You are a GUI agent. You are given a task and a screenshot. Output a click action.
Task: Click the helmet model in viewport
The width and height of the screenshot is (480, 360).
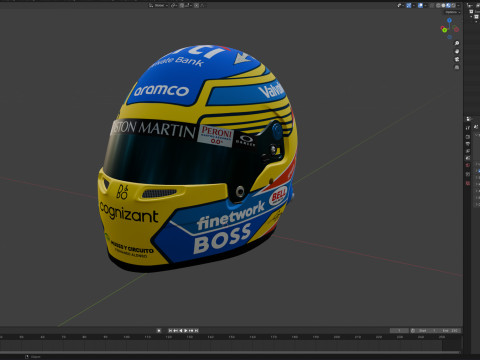pos(197,160)
